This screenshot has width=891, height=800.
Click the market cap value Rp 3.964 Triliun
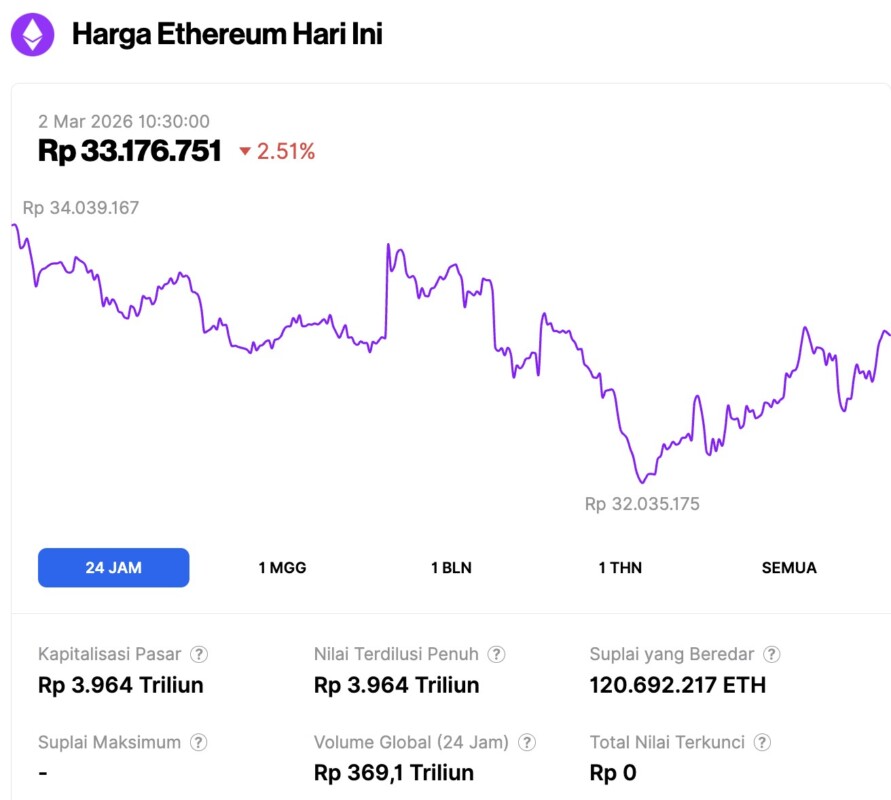[x=121, y=686]
